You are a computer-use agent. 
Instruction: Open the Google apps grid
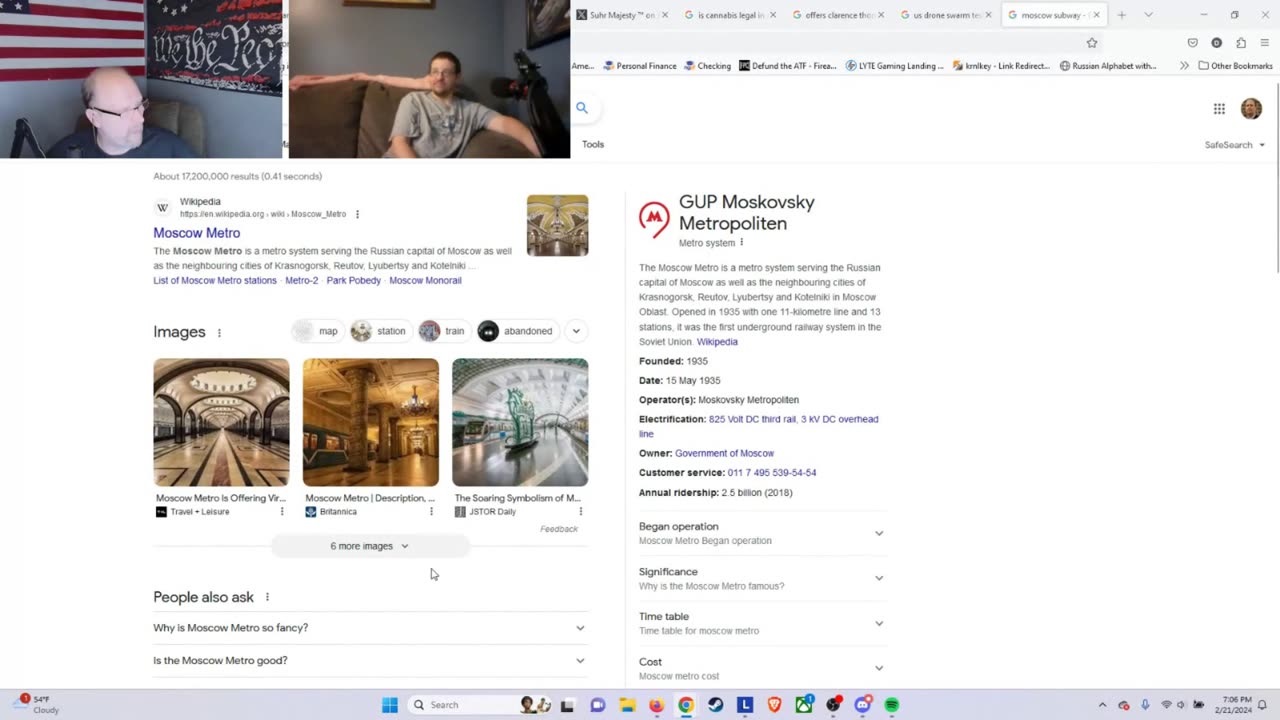[1219, 109]
